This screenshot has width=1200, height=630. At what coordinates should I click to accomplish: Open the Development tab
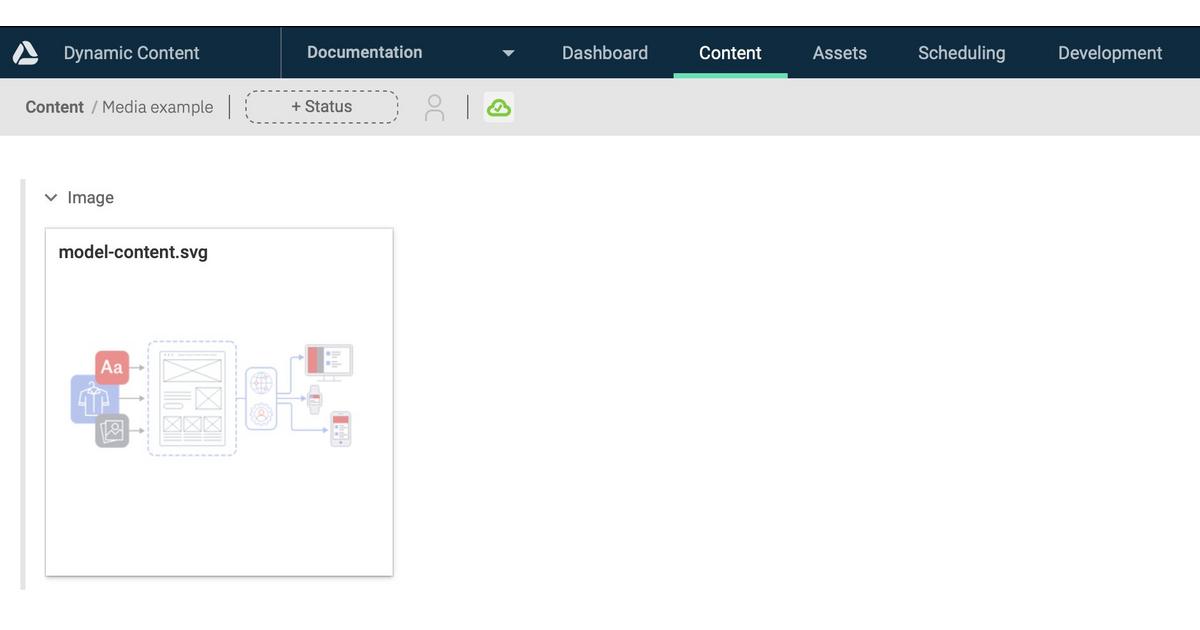[1110, 53]
